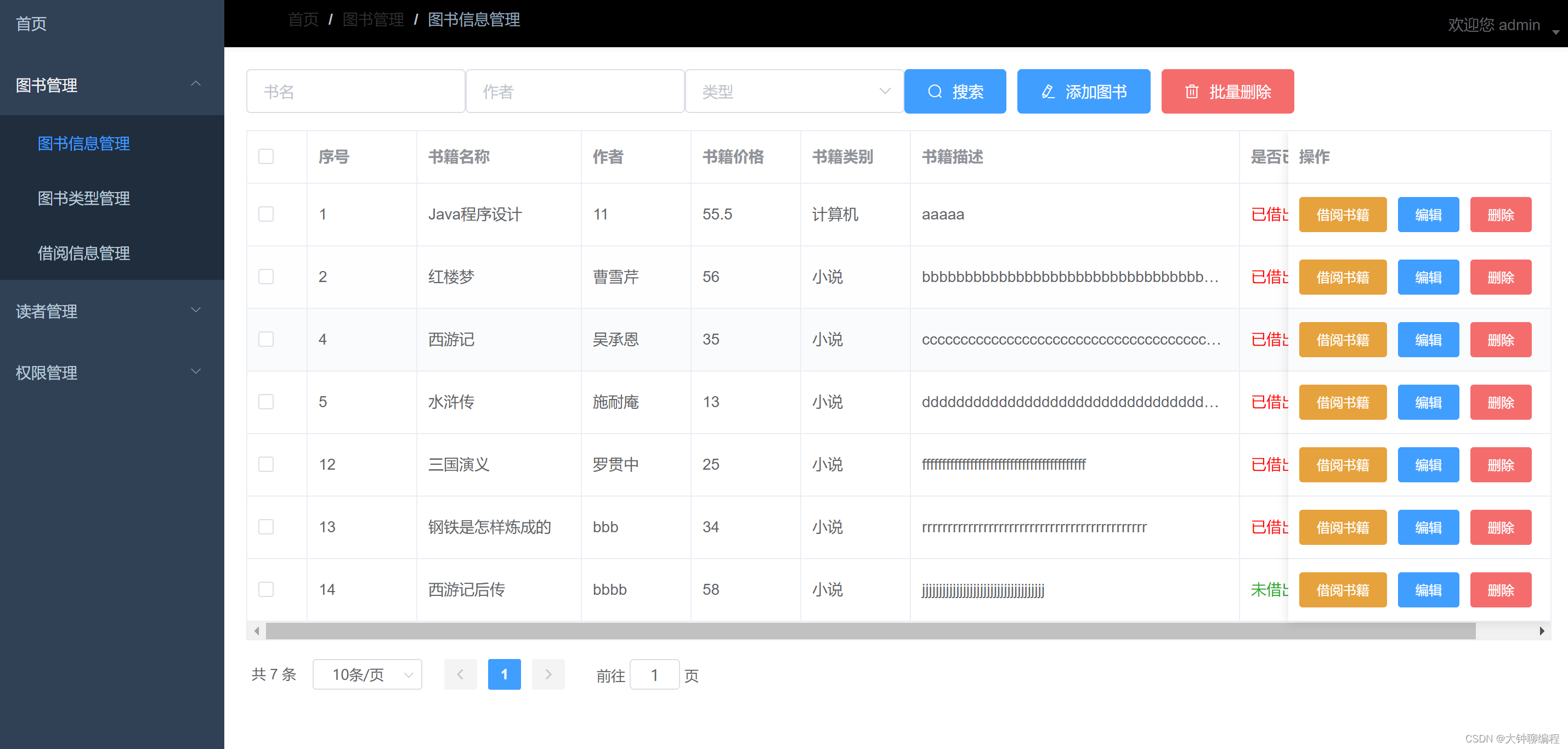
Task: Click 删除 button for 水浒传 row
Action: point(1500,402)
